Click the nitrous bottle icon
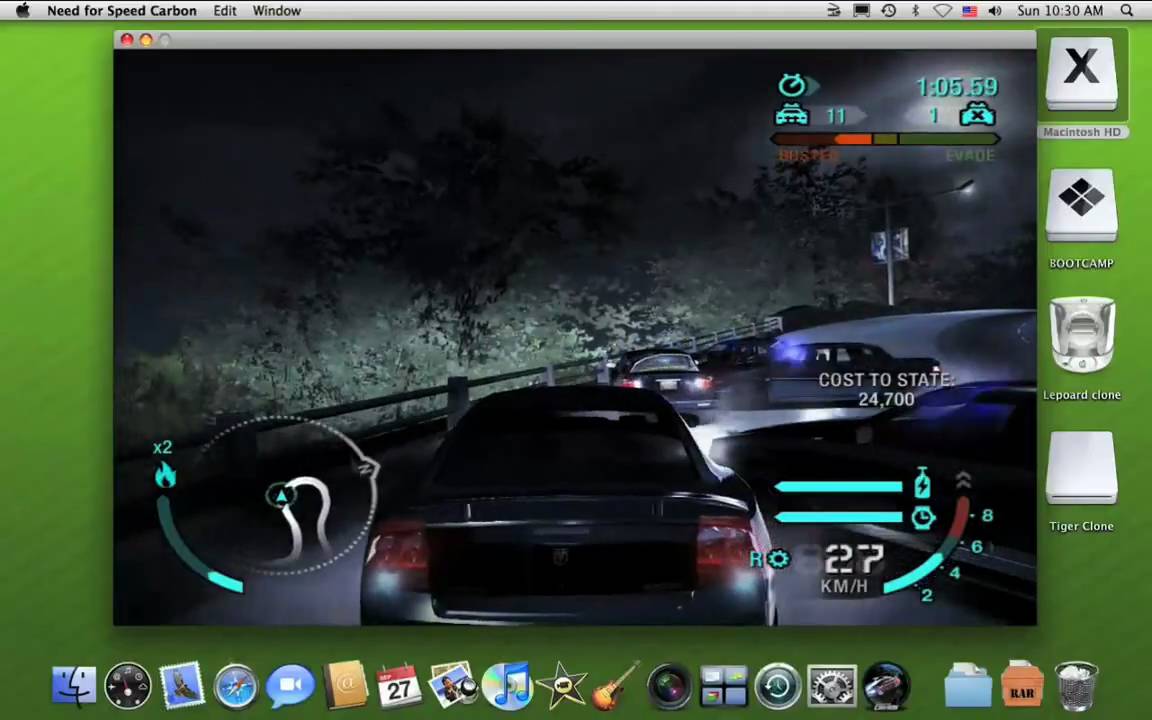The width and height of the screenshot is (1152, 720). pos(923,485)
